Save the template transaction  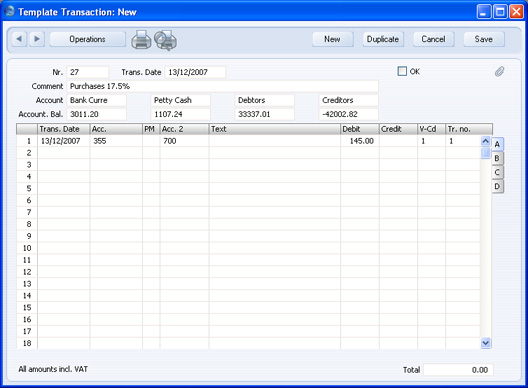pos(484,39)
